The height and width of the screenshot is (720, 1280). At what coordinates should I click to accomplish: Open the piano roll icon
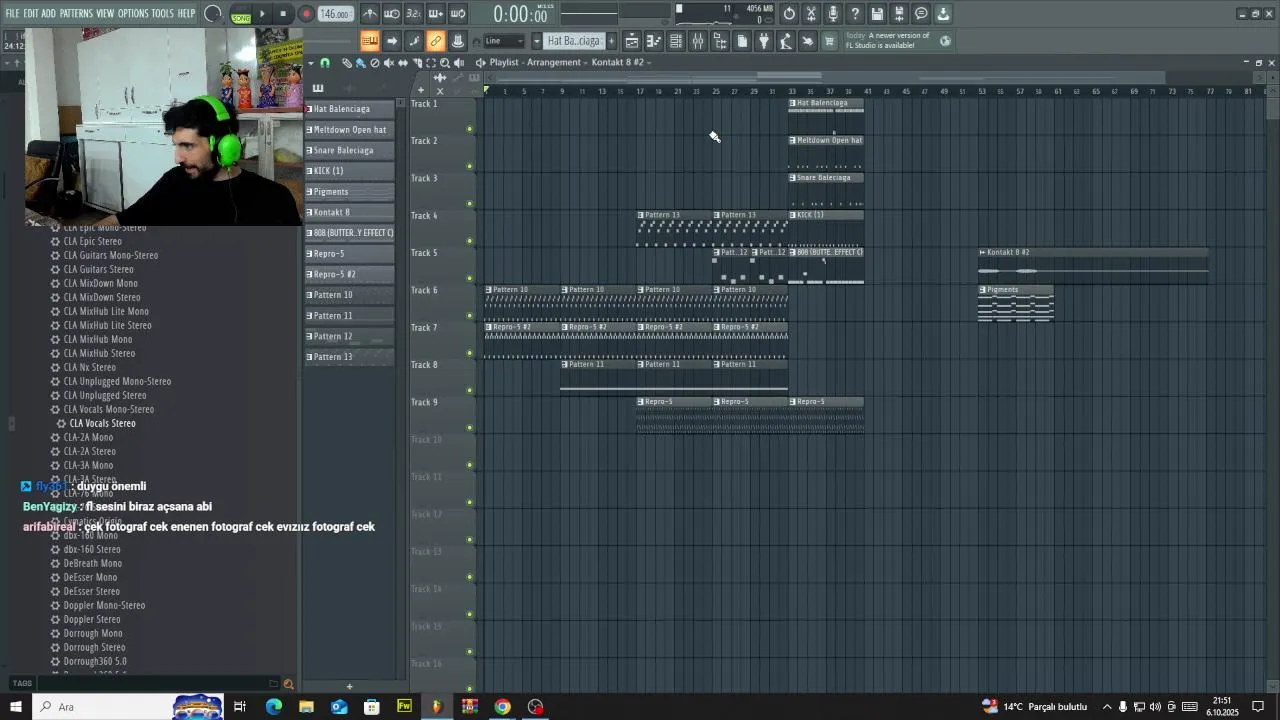coord(654,41)
